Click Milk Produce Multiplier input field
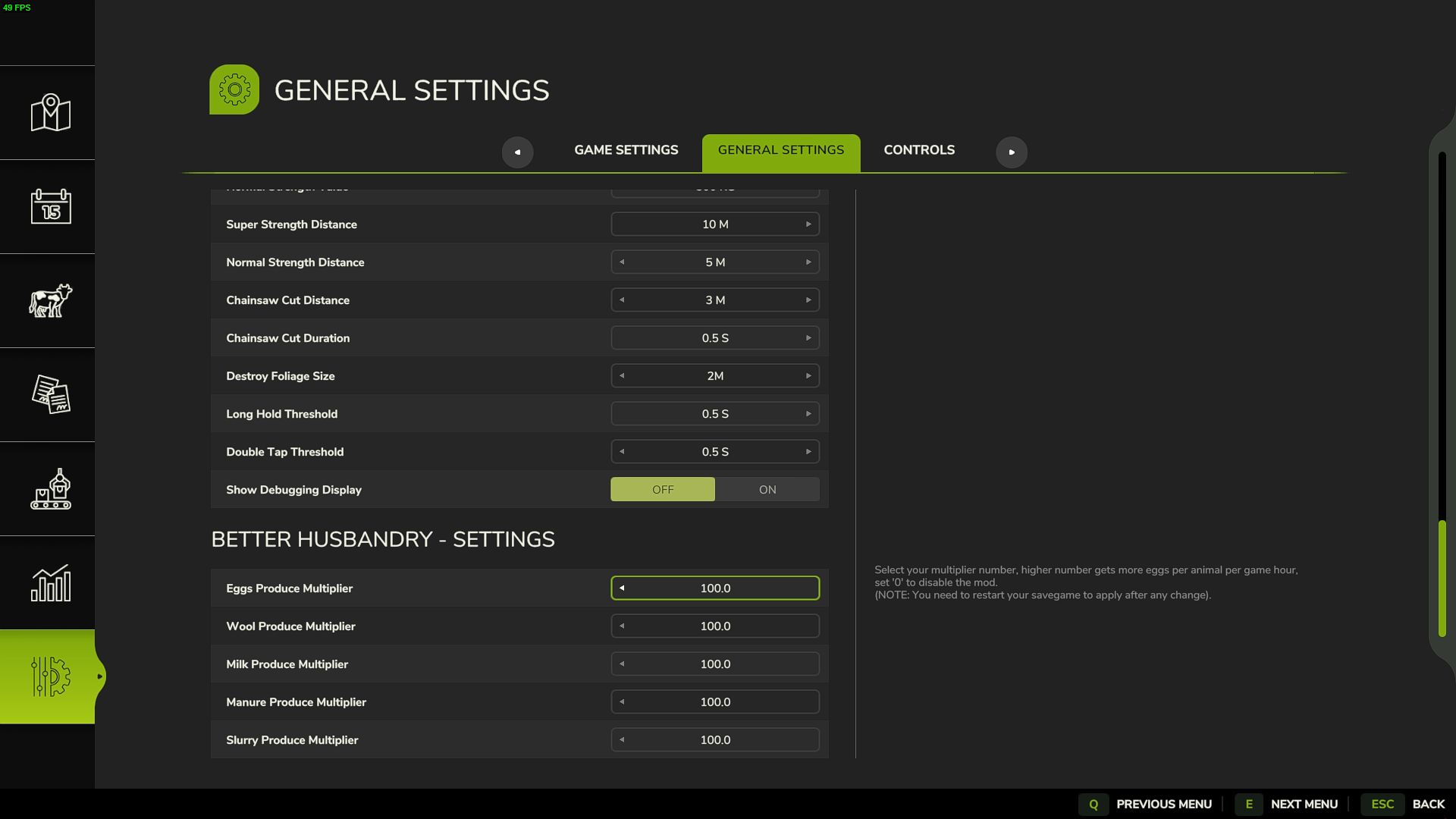The height and width of the screenshot is (819, 1456). [x=714, y=663]
